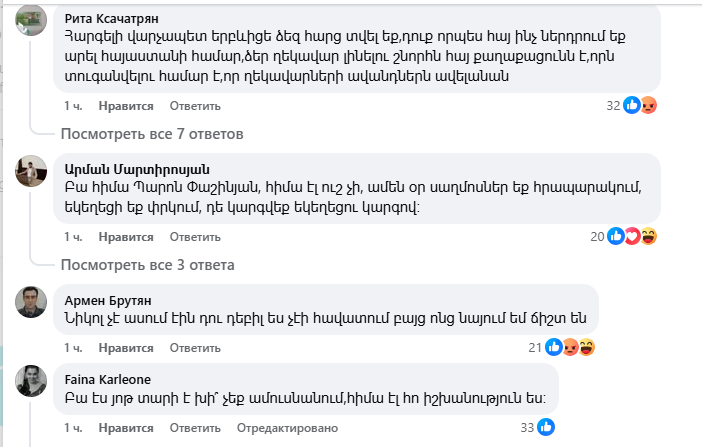Click Արման Մարտիրոսյան's profile picture
Screen dimensions: 702x447
tap(32, 172)
